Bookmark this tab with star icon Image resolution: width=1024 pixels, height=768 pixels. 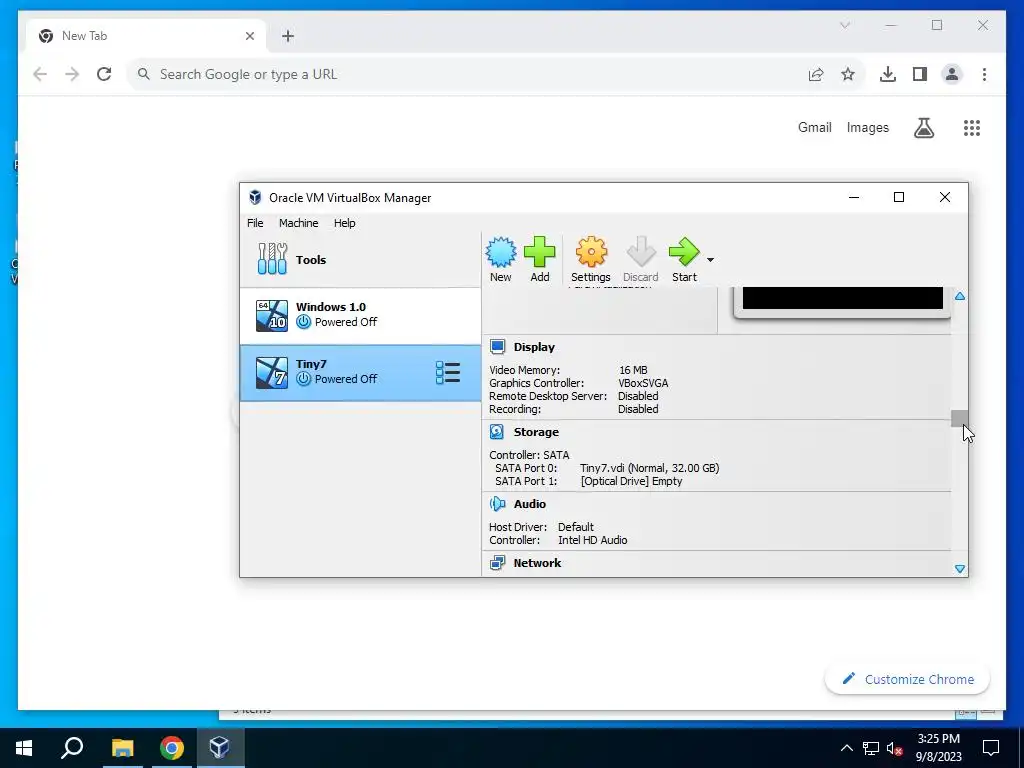pos(848,74)
